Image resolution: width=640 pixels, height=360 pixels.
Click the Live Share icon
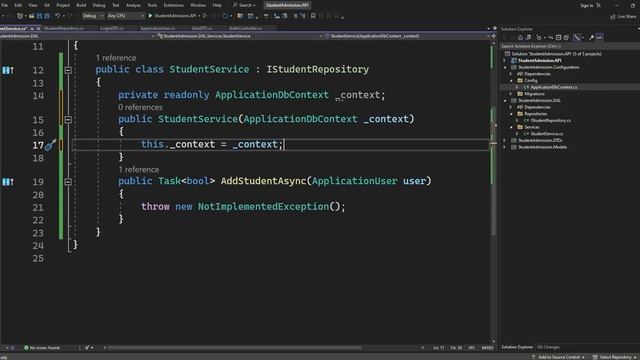click(613, 17)
